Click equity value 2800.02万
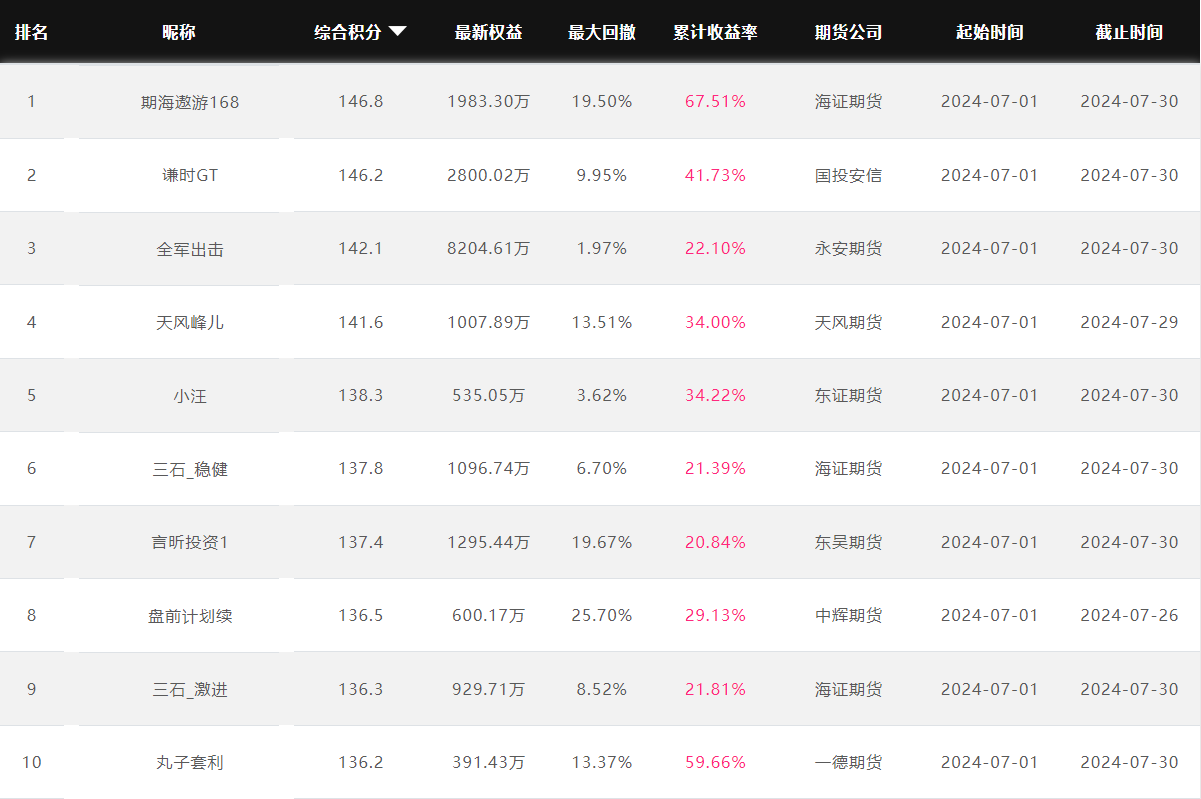1201x799 pixels. point(489,175)
